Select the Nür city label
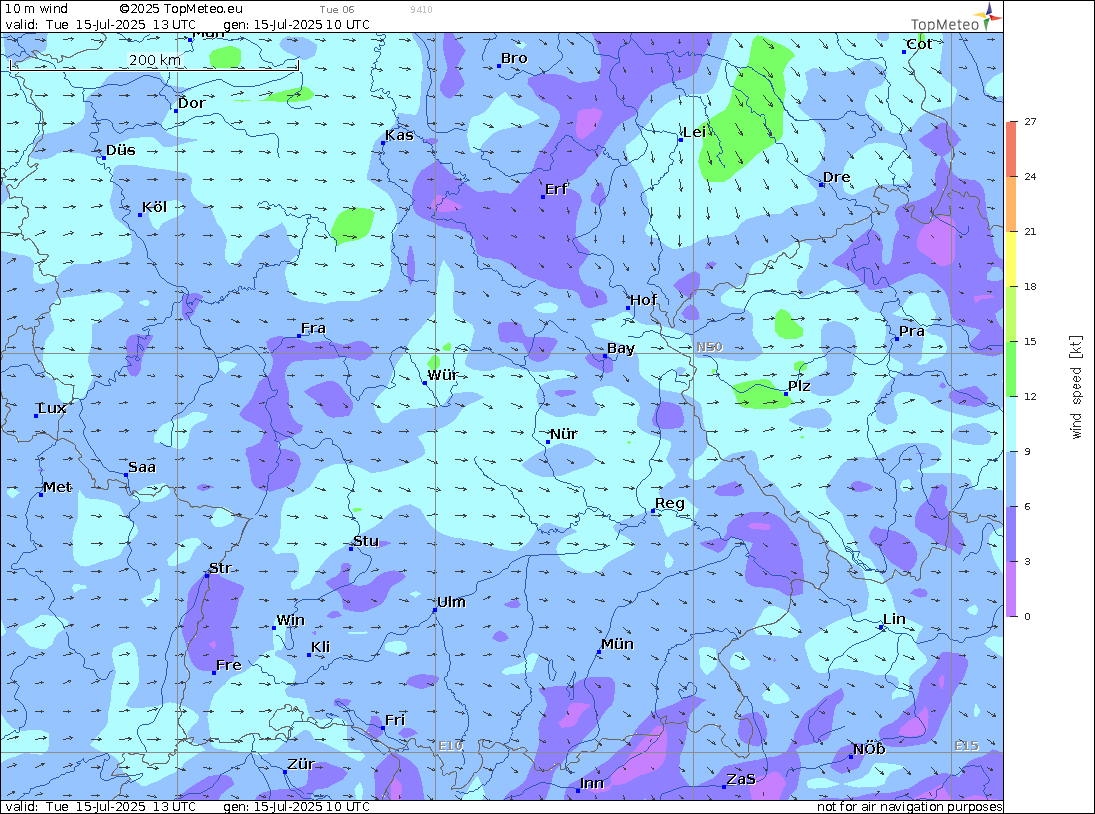This screenshot has width=1095, height=814. [x=564, y=434]
